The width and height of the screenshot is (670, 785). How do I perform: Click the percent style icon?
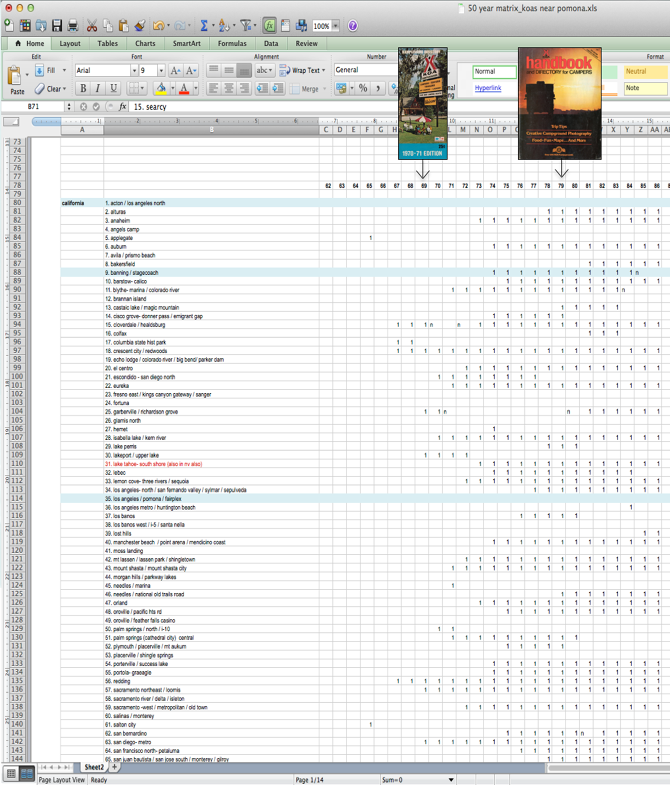coord(363,89)
